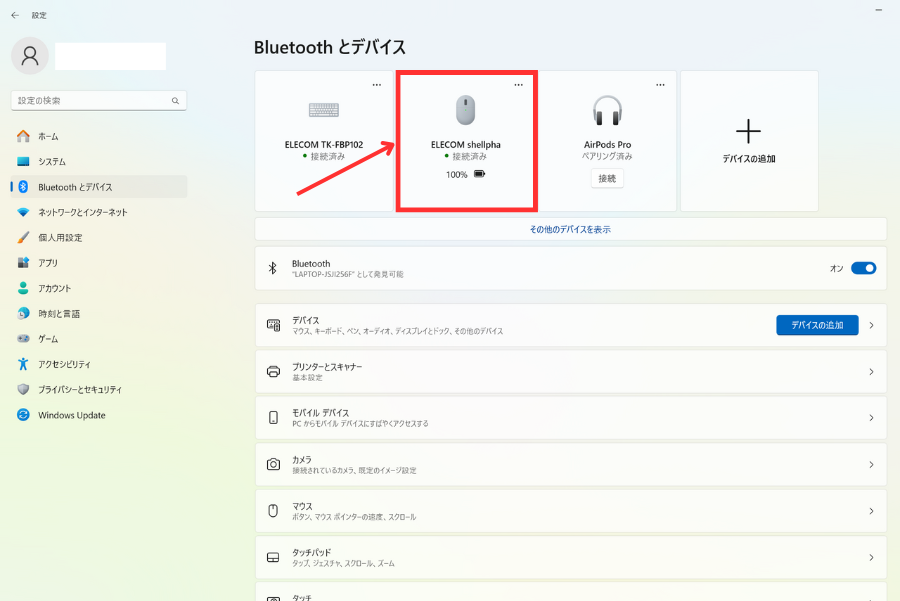Click the Bluetooth icon in sidebar
The image size is (900, 601).
[23, 187]
